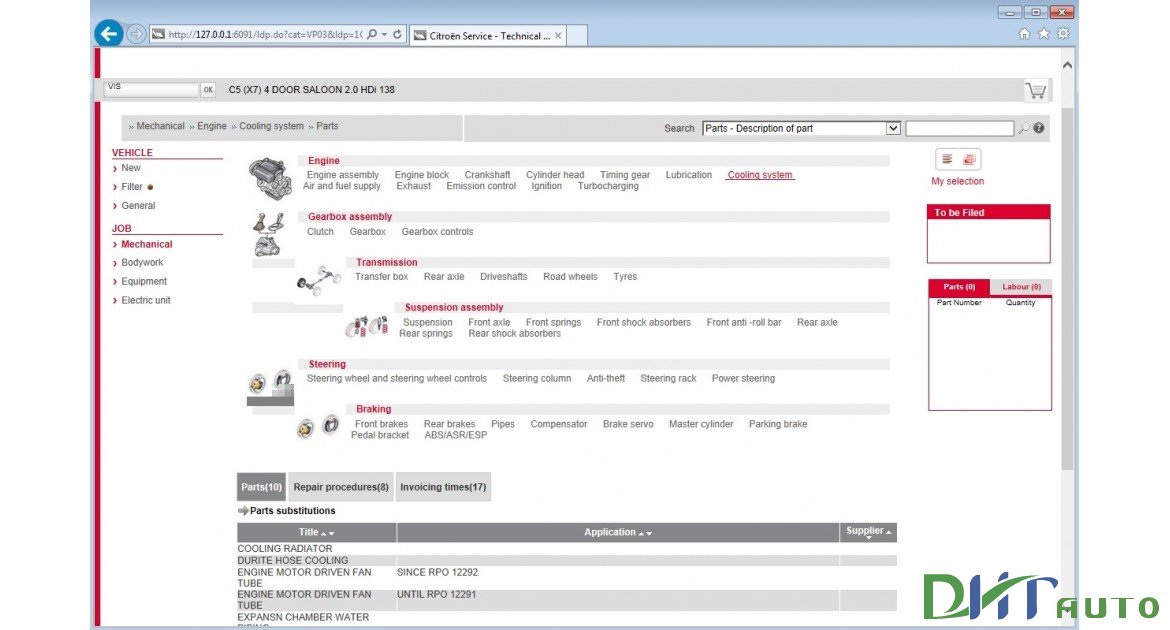Click the browser forward arrow
Screen dimensions: 1170x630
click(x=136, y=34)
